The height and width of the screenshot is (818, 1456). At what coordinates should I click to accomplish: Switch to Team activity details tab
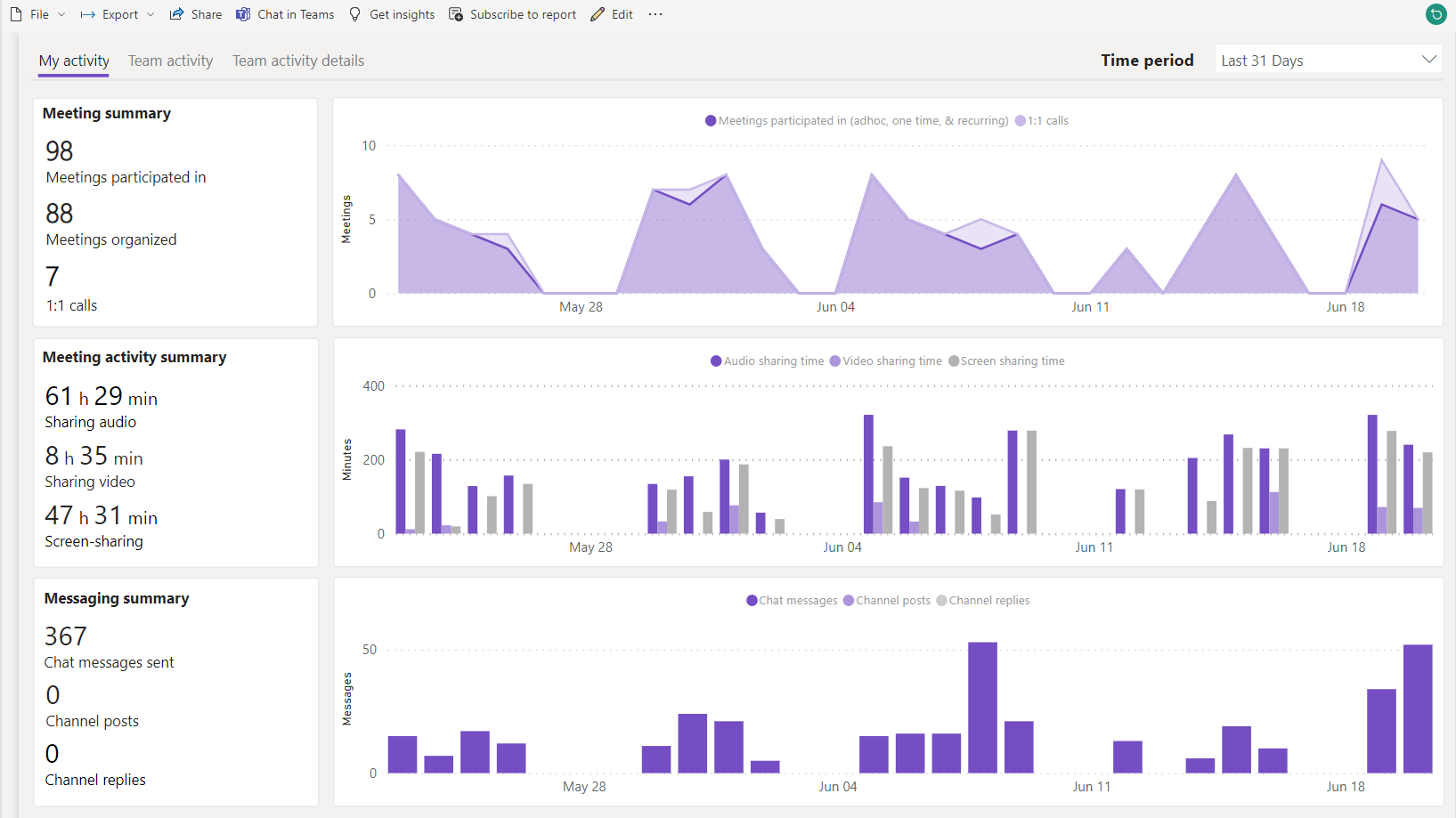tap(298, 61)
